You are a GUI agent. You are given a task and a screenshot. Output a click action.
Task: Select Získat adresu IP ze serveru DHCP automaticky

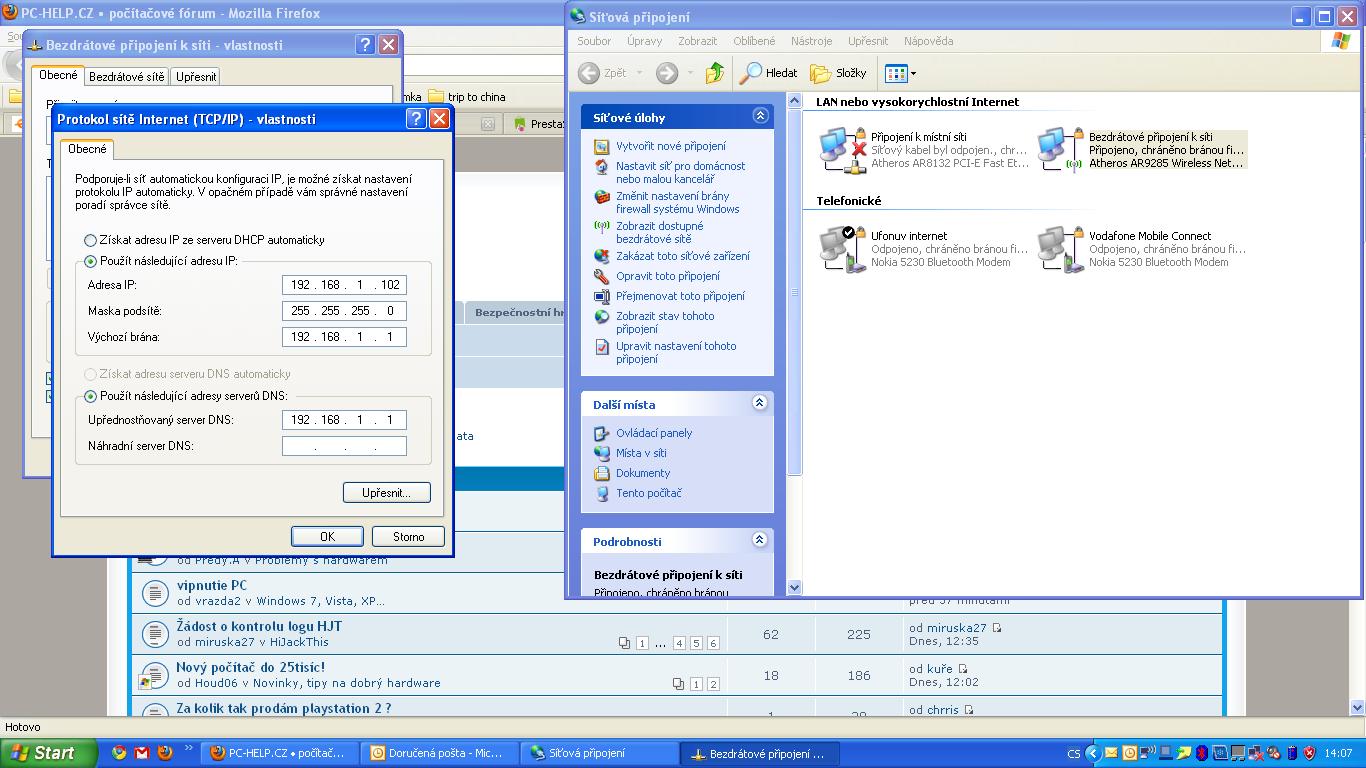(91, 240)
